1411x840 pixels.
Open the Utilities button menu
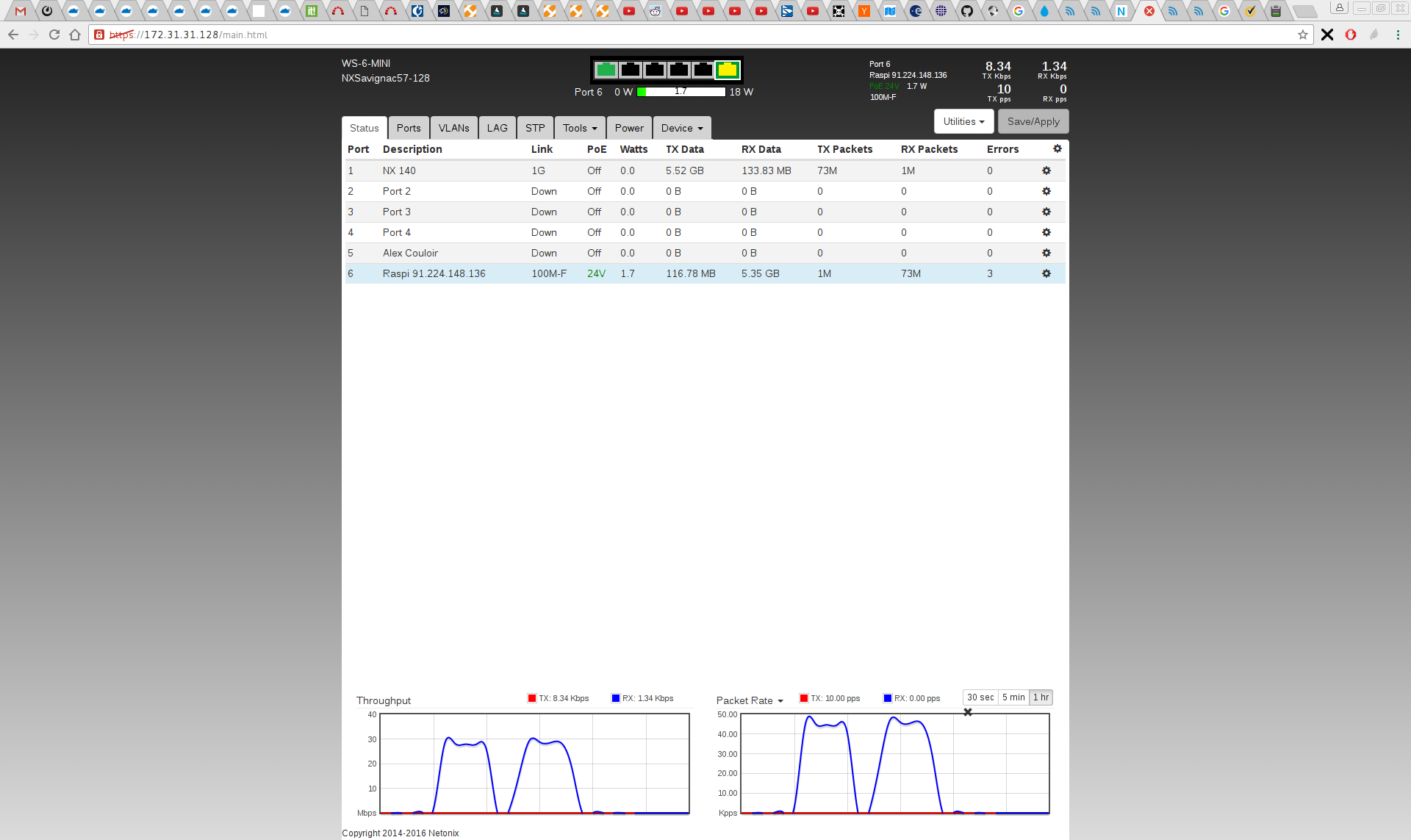(x=963, y=121)
